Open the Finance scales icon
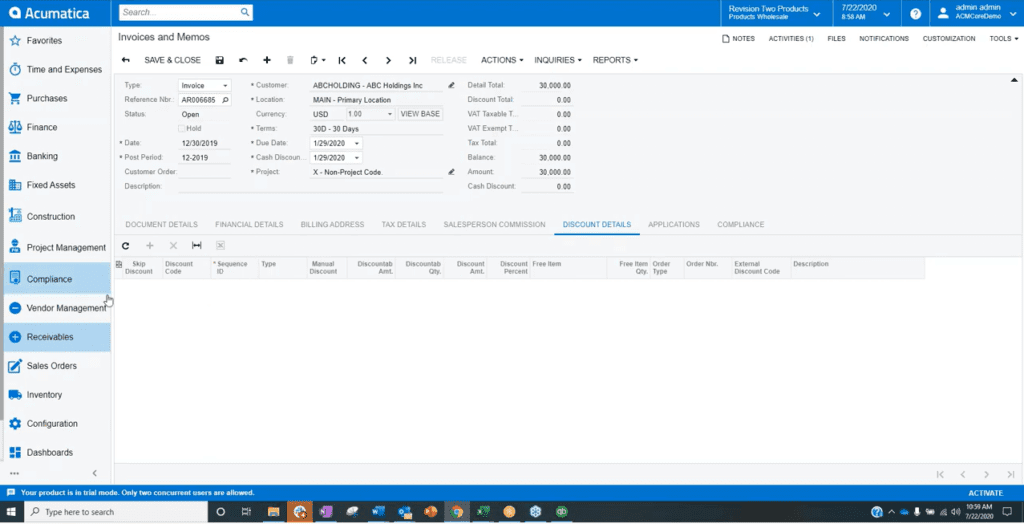The width and height of the screenshot is (1024, 524). [15, 127]
